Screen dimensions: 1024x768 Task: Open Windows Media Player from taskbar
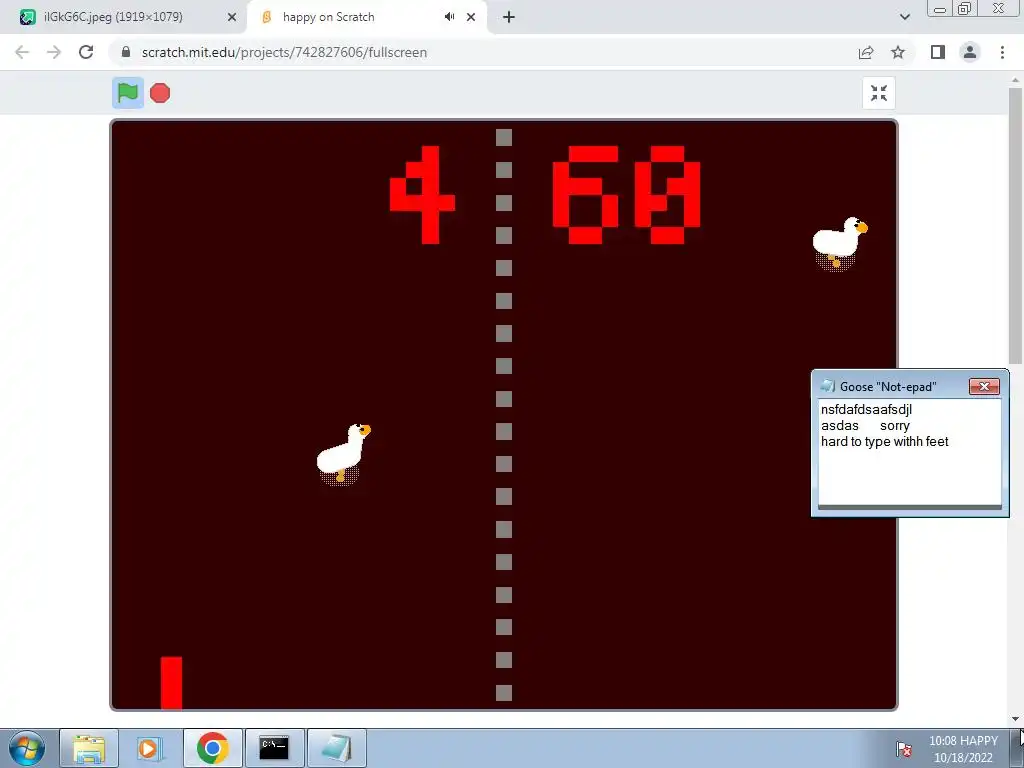pyautogui.click(x=150, y=748)
